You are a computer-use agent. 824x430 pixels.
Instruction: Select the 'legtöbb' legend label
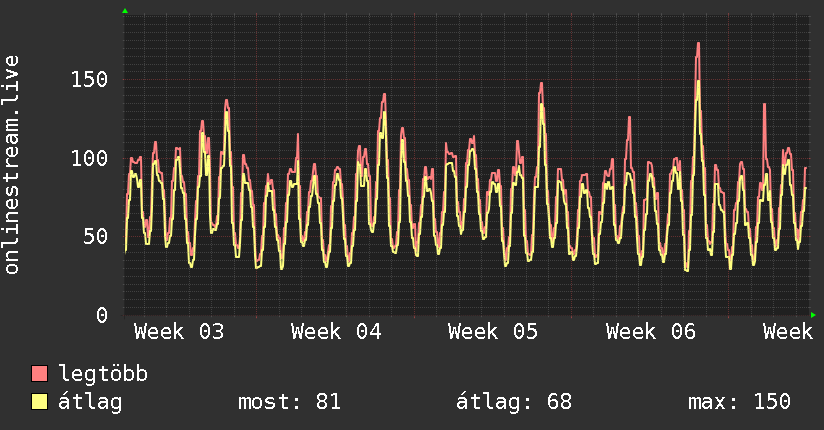point(103,373)
